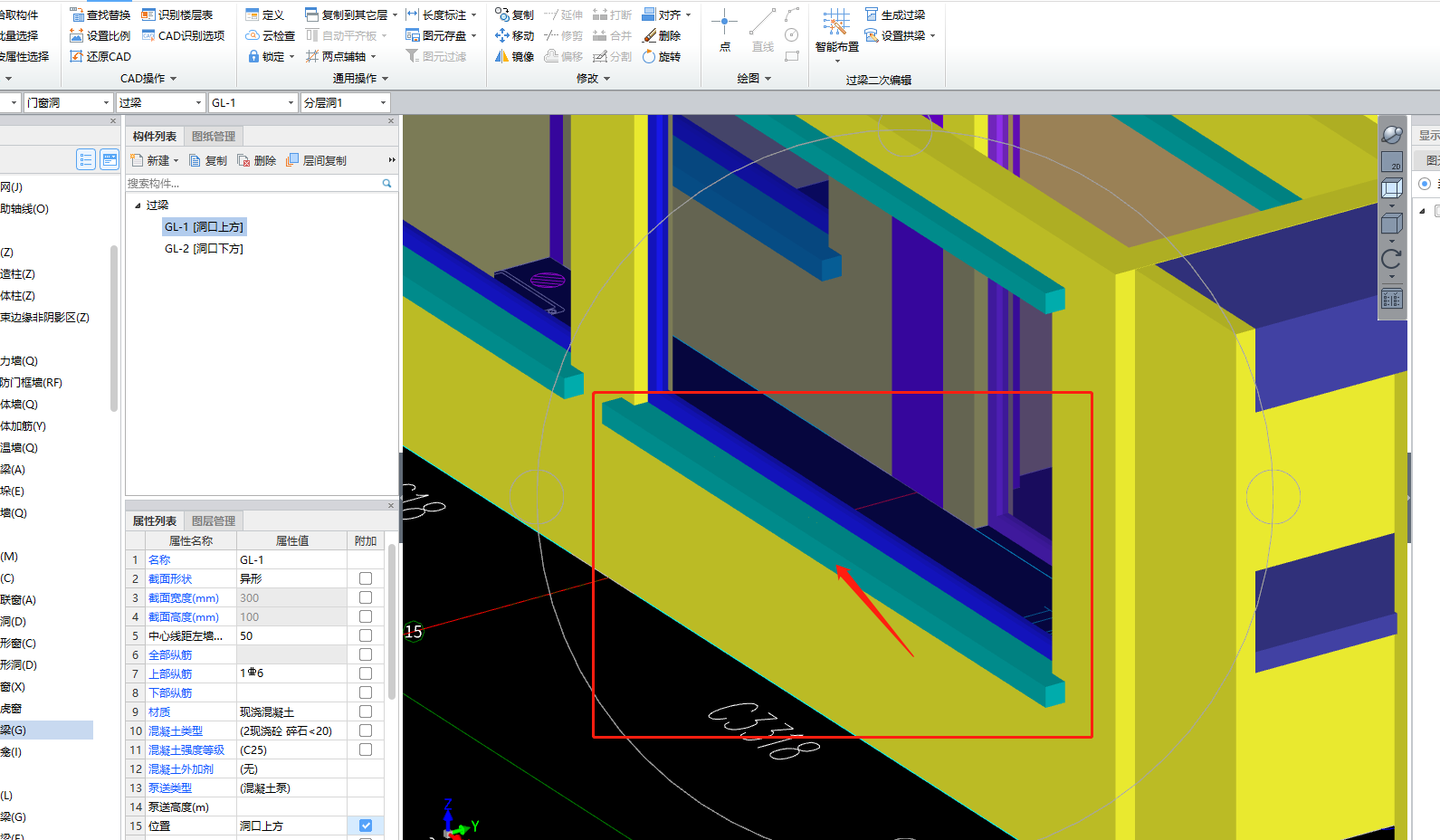Uncheck the 附加 checkbox for 位置

tap(366, 826)
